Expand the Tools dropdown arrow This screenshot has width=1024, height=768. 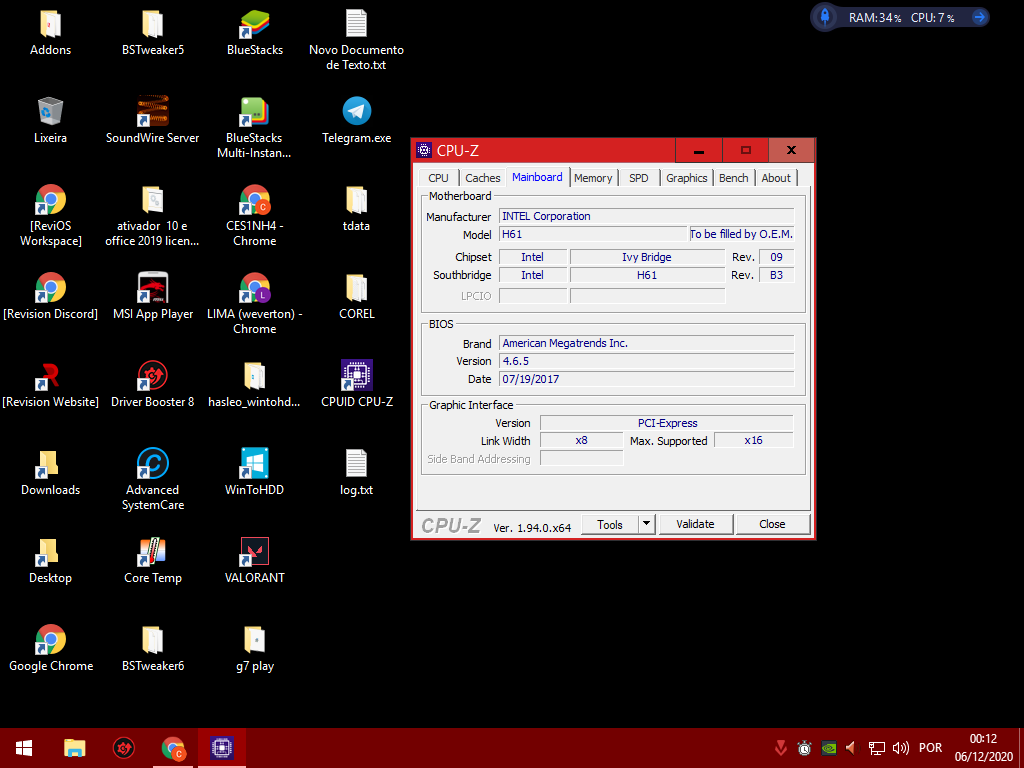pyautogui.click(x=647, y=524)
